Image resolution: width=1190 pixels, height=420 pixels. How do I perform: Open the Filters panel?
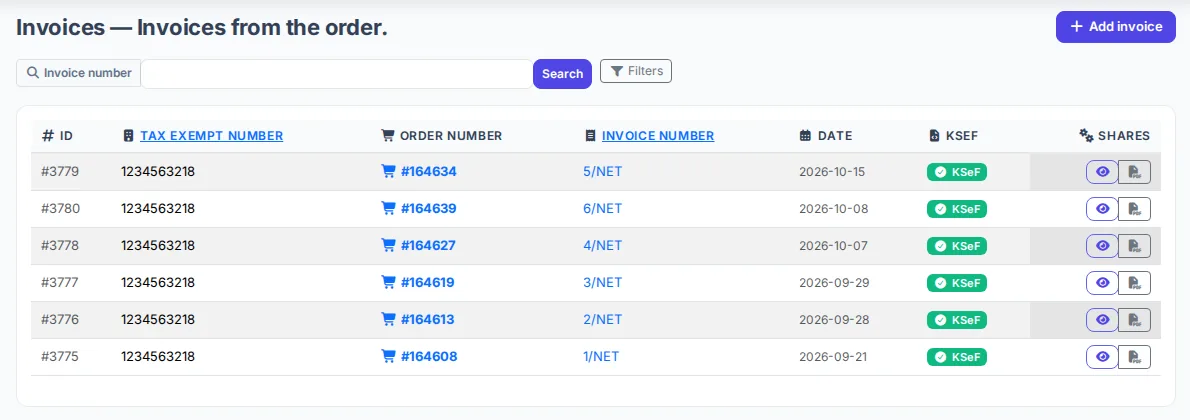coord(636,71)
